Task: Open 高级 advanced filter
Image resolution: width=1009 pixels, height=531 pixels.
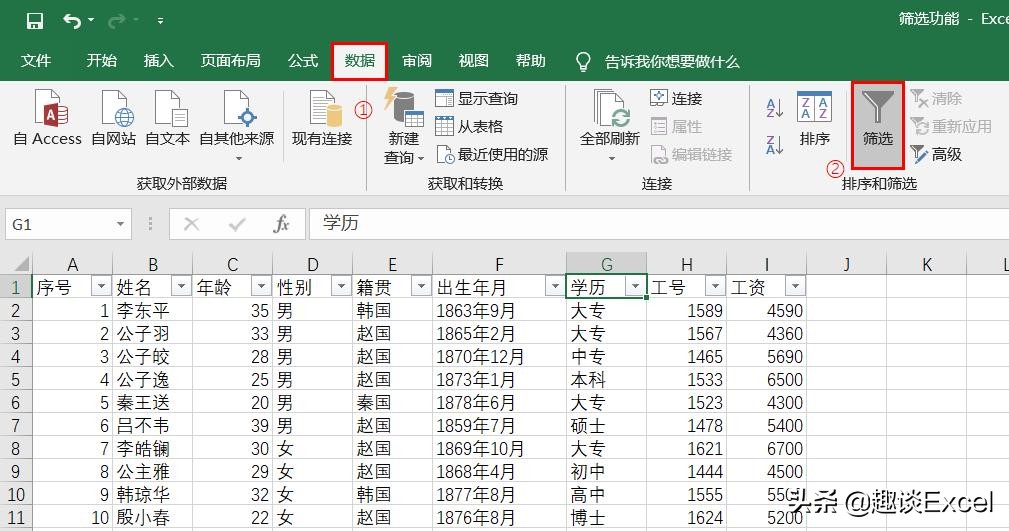Action: tap(936, 154)
